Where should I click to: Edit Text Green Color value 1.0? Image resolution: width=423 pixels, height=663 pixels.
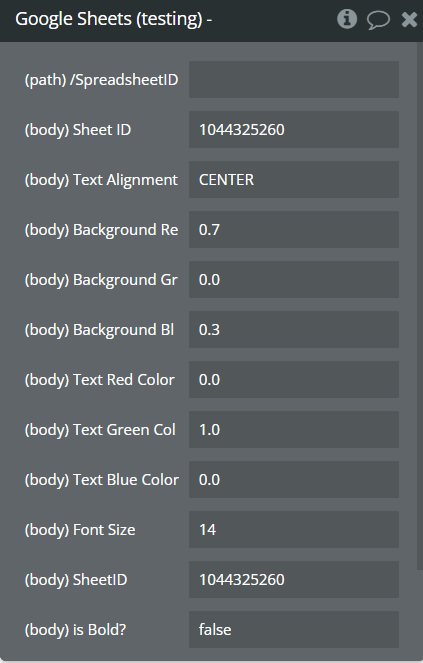click(294, 430)
